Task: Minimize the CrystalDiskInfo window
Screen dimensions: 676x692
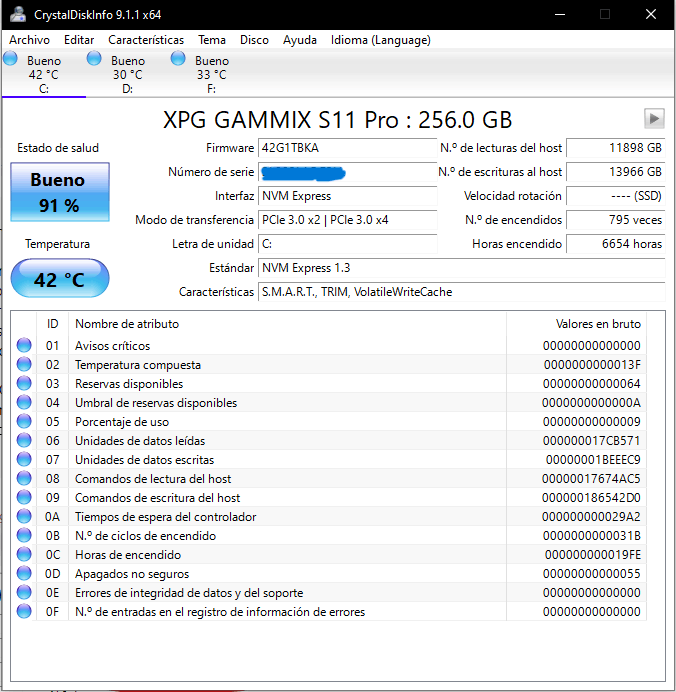Action: point(560,15)
